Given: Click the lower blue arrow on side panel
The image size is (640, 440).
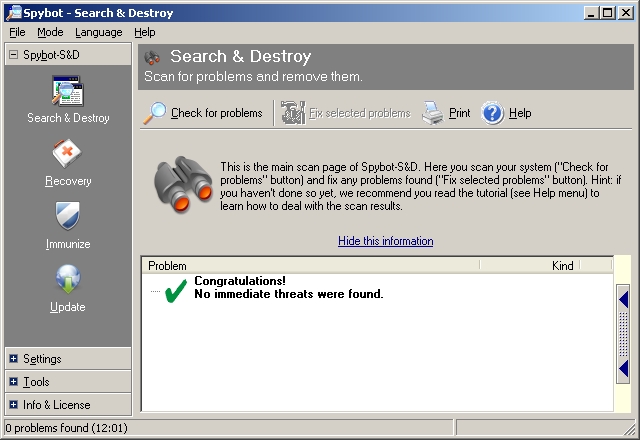Looking at the screenshot, I should click(623, 369).
